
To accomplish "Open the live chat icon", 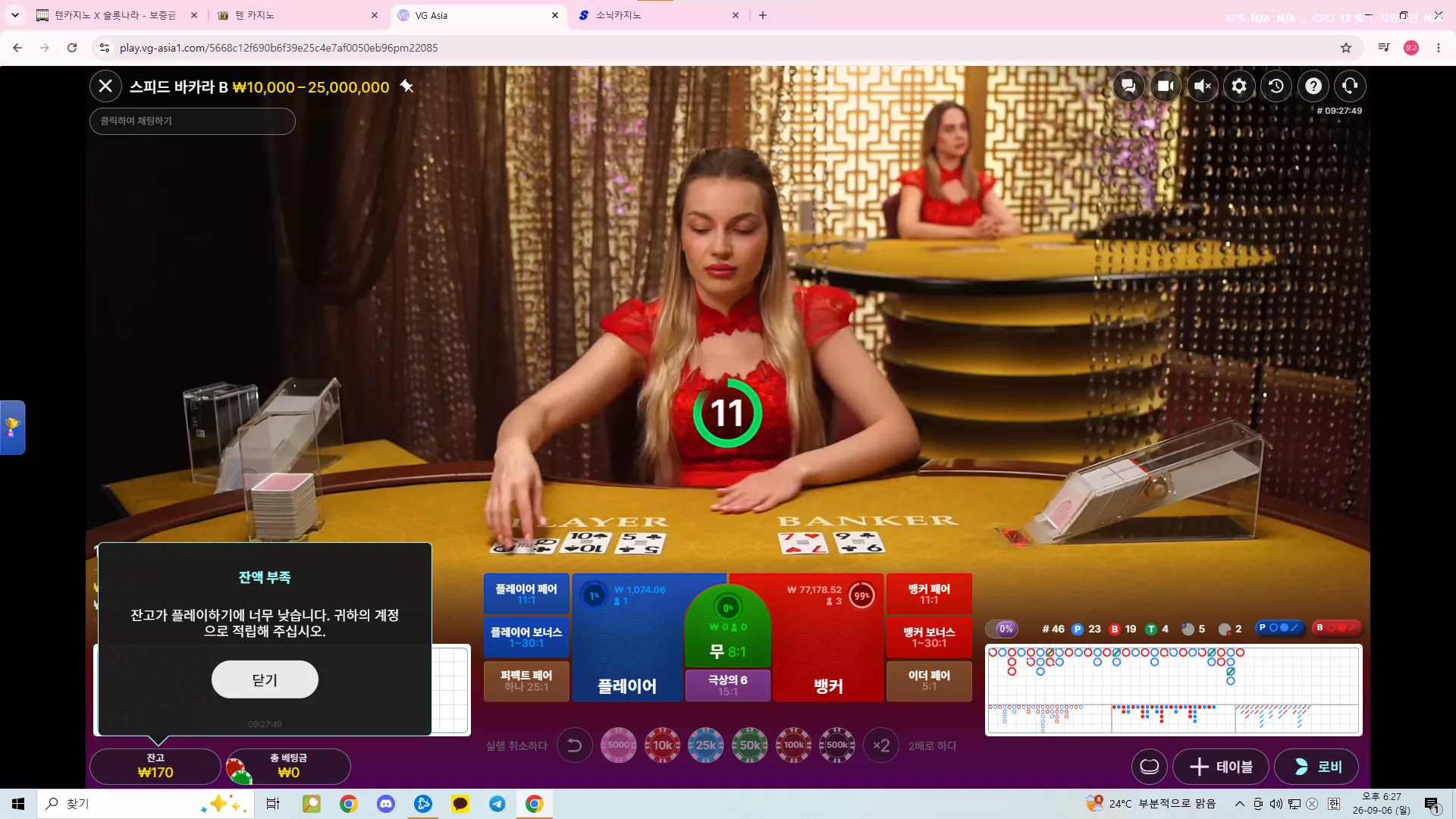I will tap(1128, 86).
